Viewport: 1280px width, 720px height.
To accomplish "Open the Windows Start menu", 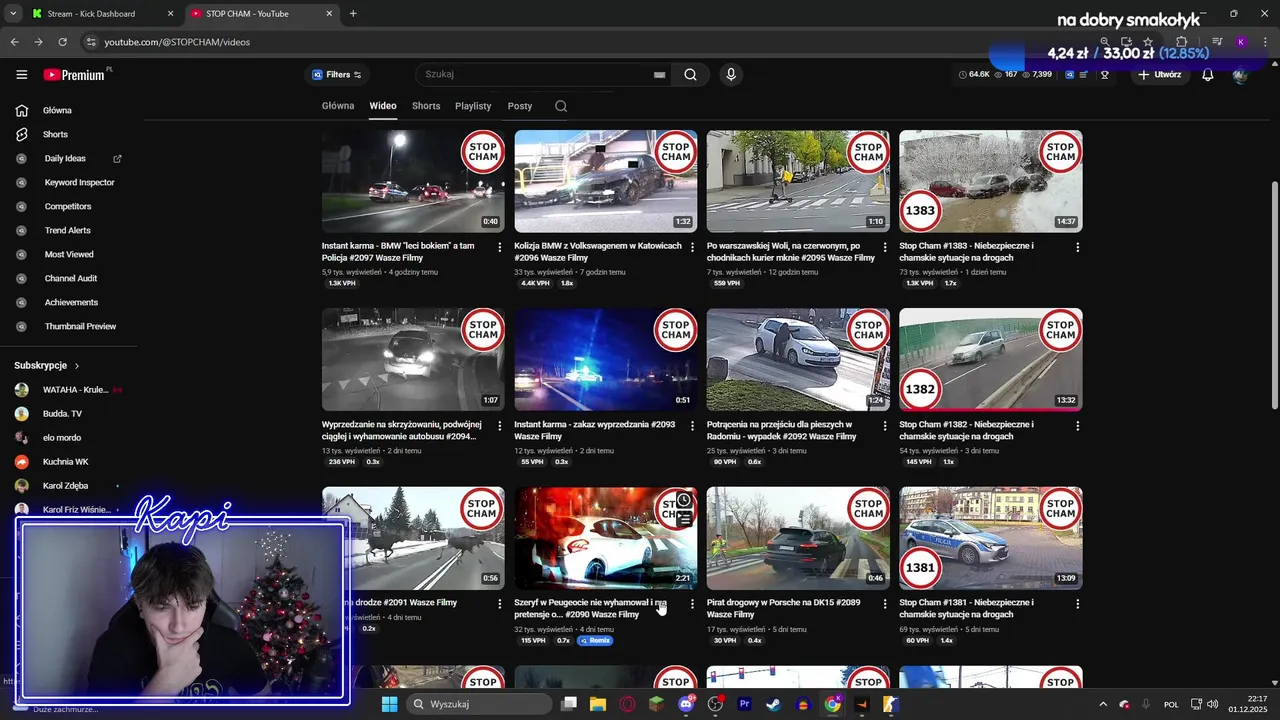I will tap(389, 704).
